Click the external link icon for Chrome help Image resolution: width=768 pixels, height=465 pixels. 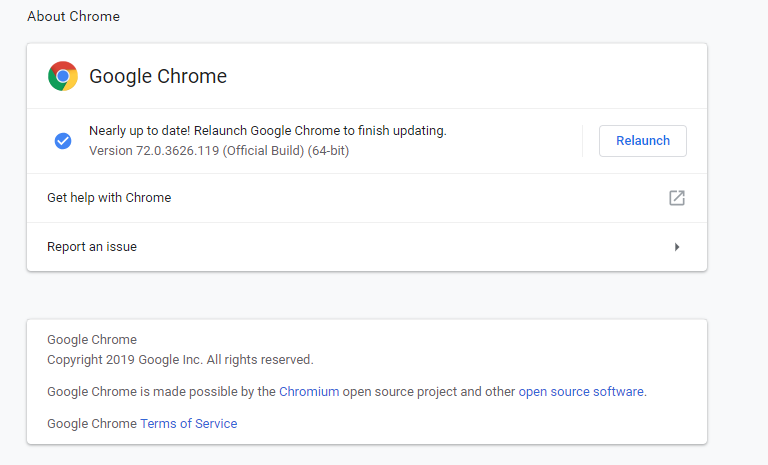coord(677,198)
